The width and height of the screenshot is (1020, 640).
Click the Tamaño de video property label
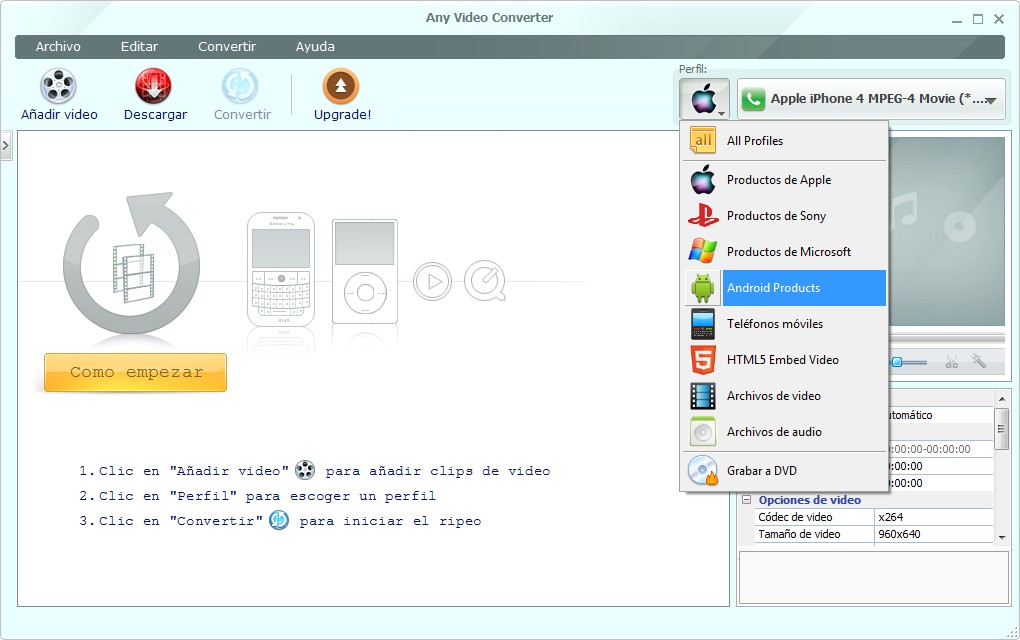point(799,534)
